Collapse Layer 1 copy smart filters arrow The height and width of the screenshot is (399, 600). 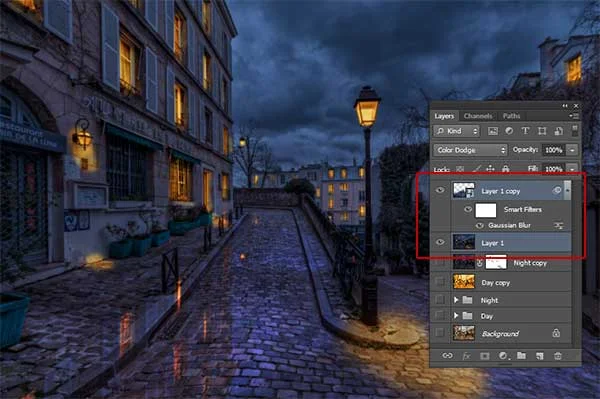click(x=567, y=190)
